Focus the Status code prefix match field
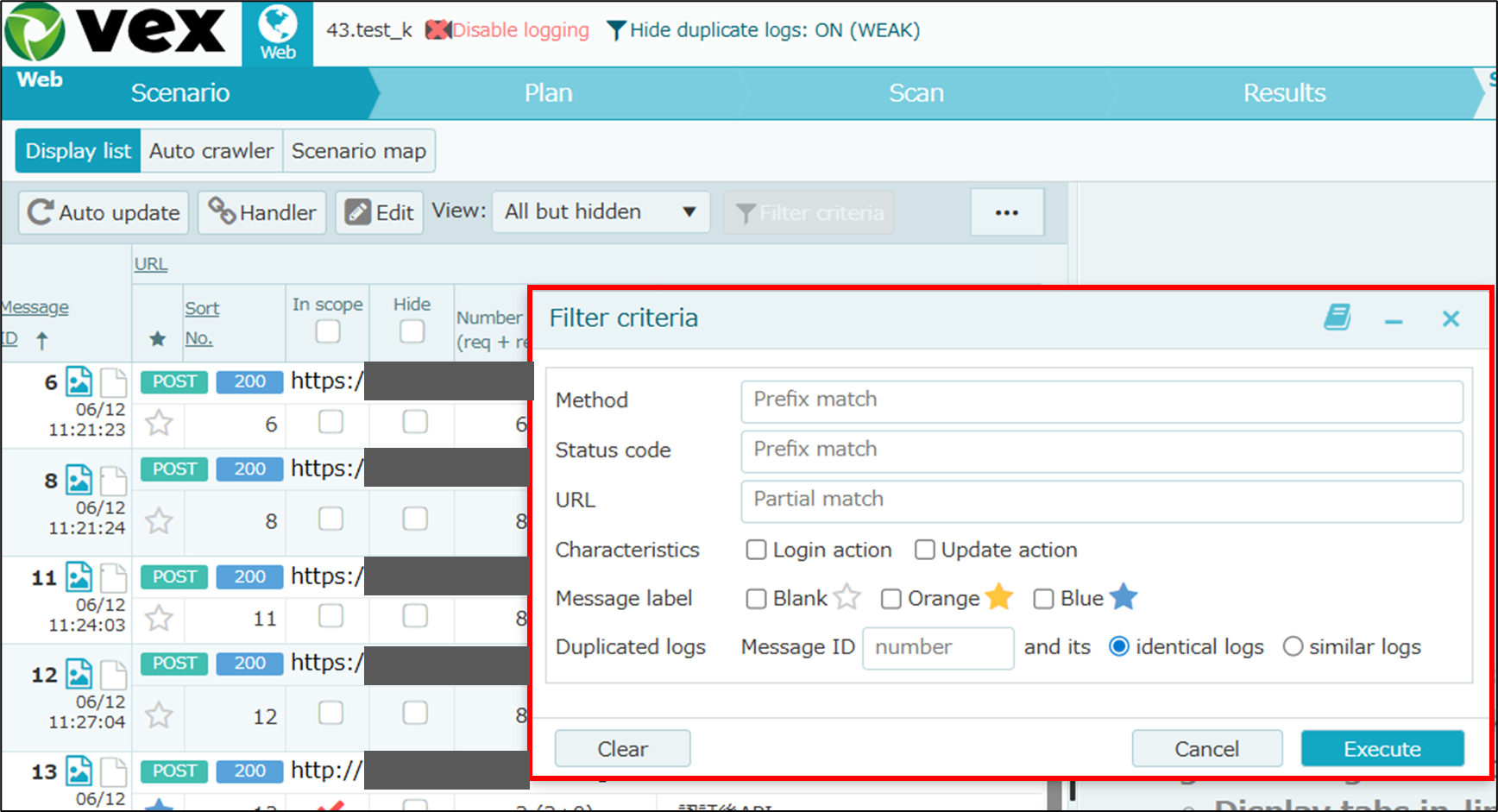 click(x=1102, y=451)
